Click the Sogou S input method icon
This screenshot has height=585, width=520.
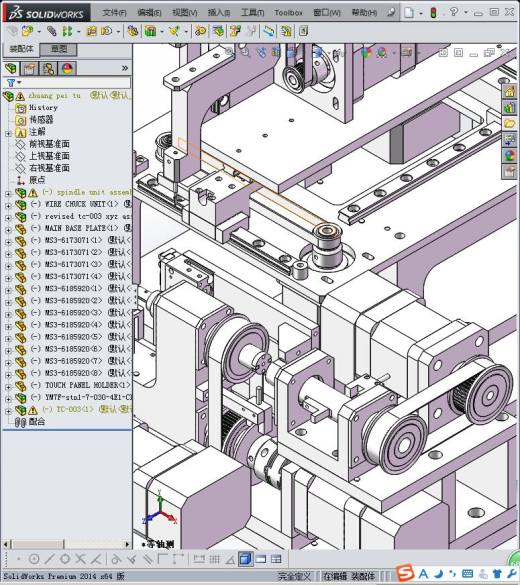coord(405,573)
